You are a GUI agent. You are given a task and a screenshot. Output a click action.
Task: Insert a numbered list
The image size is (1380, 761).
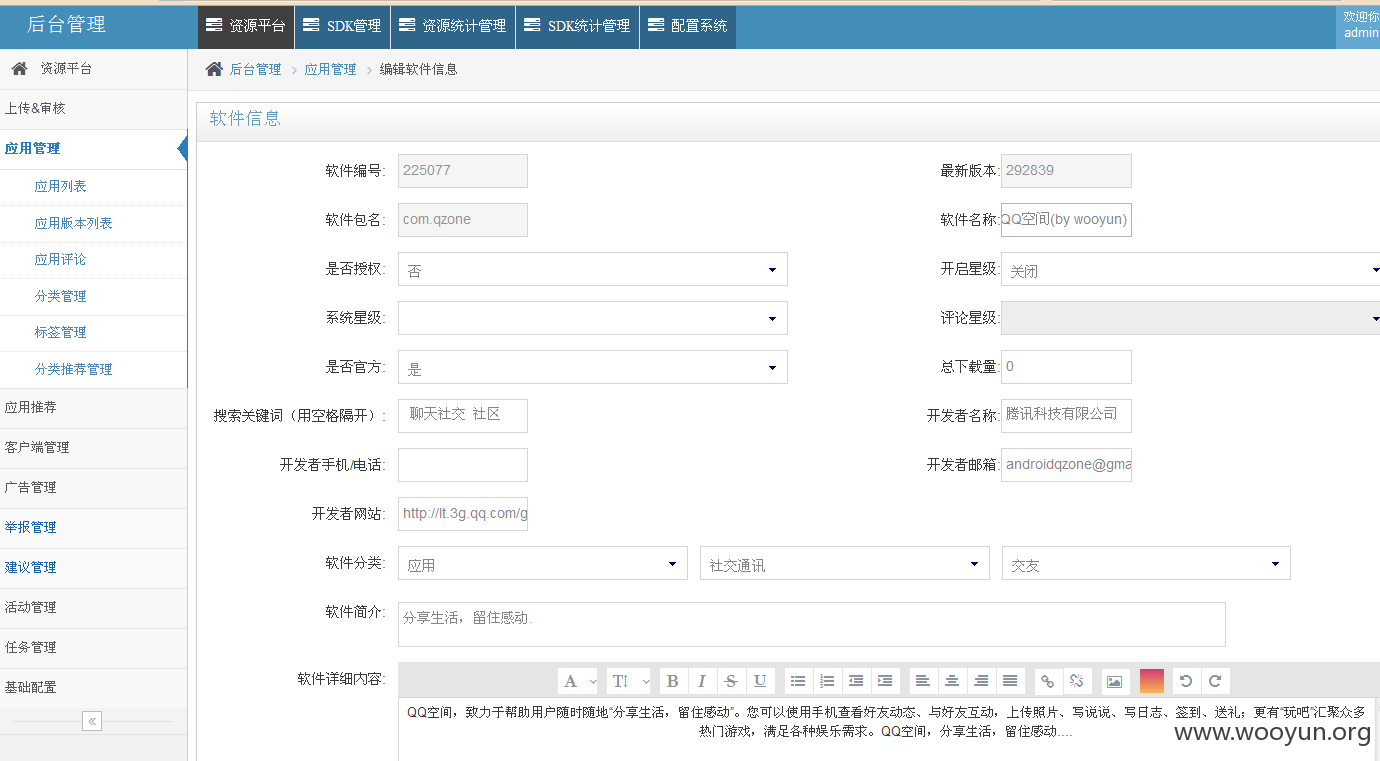[x=827, y=681]
